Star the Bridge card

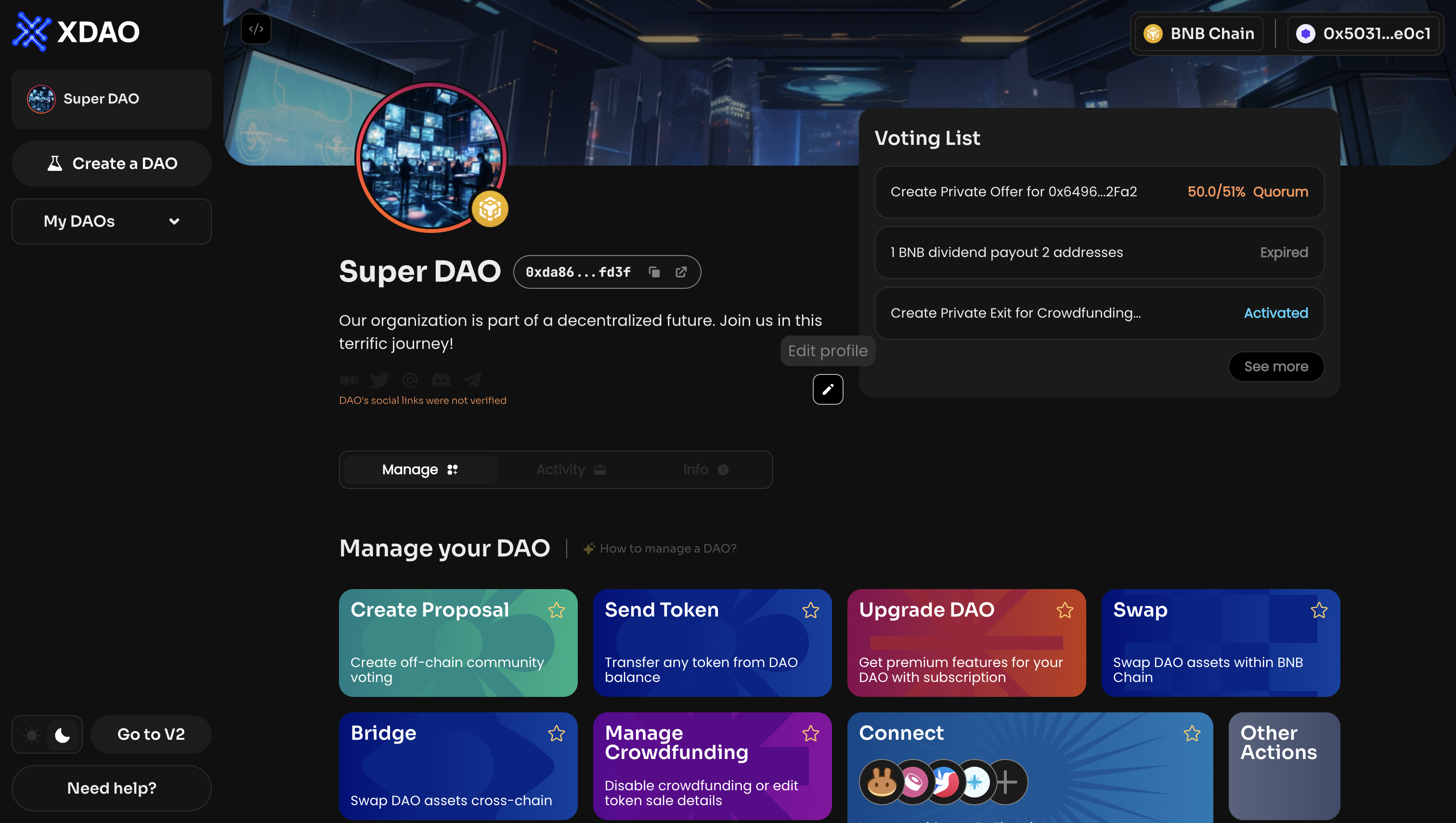(557, 733)
